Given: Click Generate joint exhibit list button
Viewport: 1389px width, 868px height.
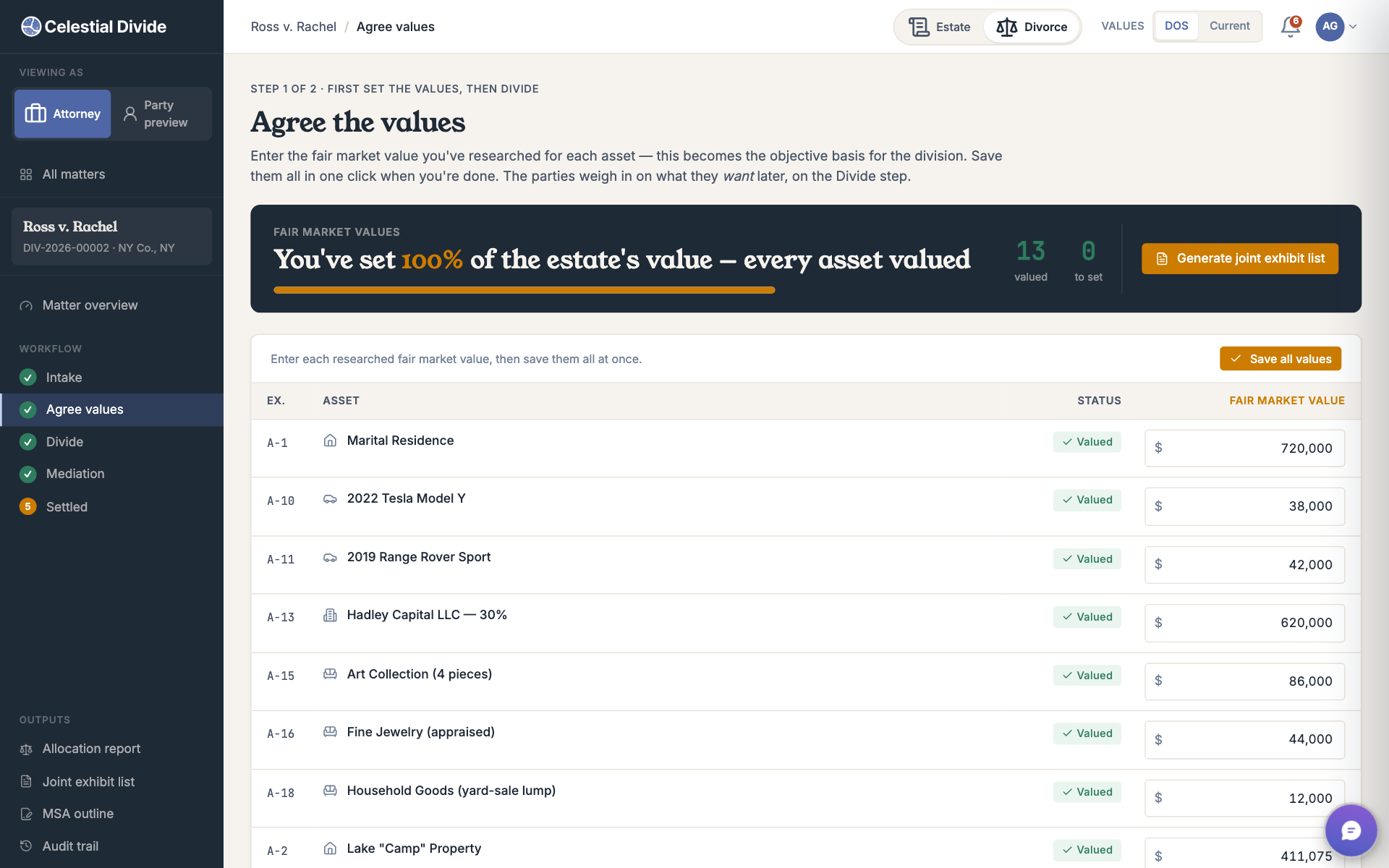Looking at the screenshot, I should [x=1239, y=258].
